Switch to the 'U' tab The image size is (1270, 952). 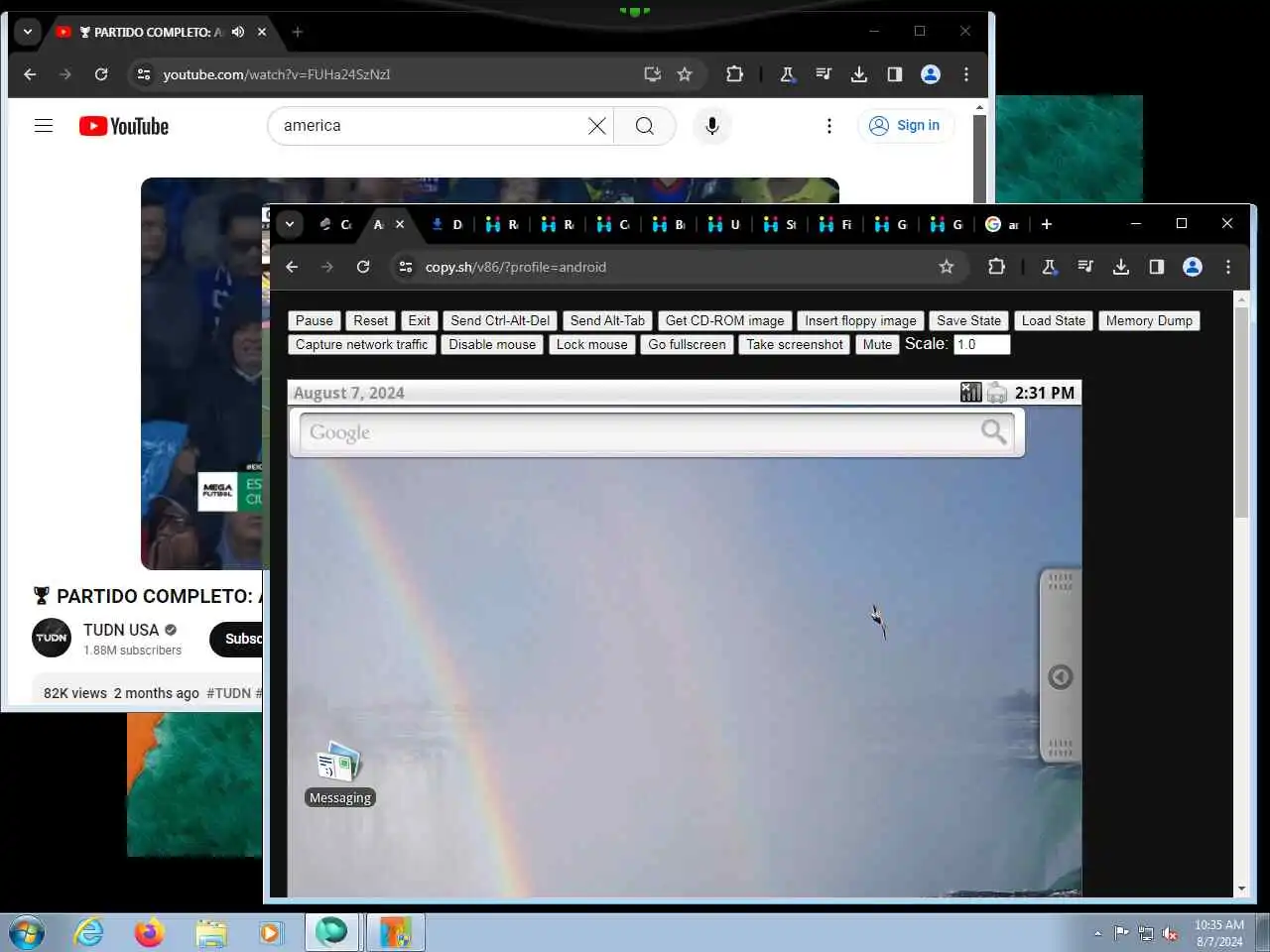point(724,224)
